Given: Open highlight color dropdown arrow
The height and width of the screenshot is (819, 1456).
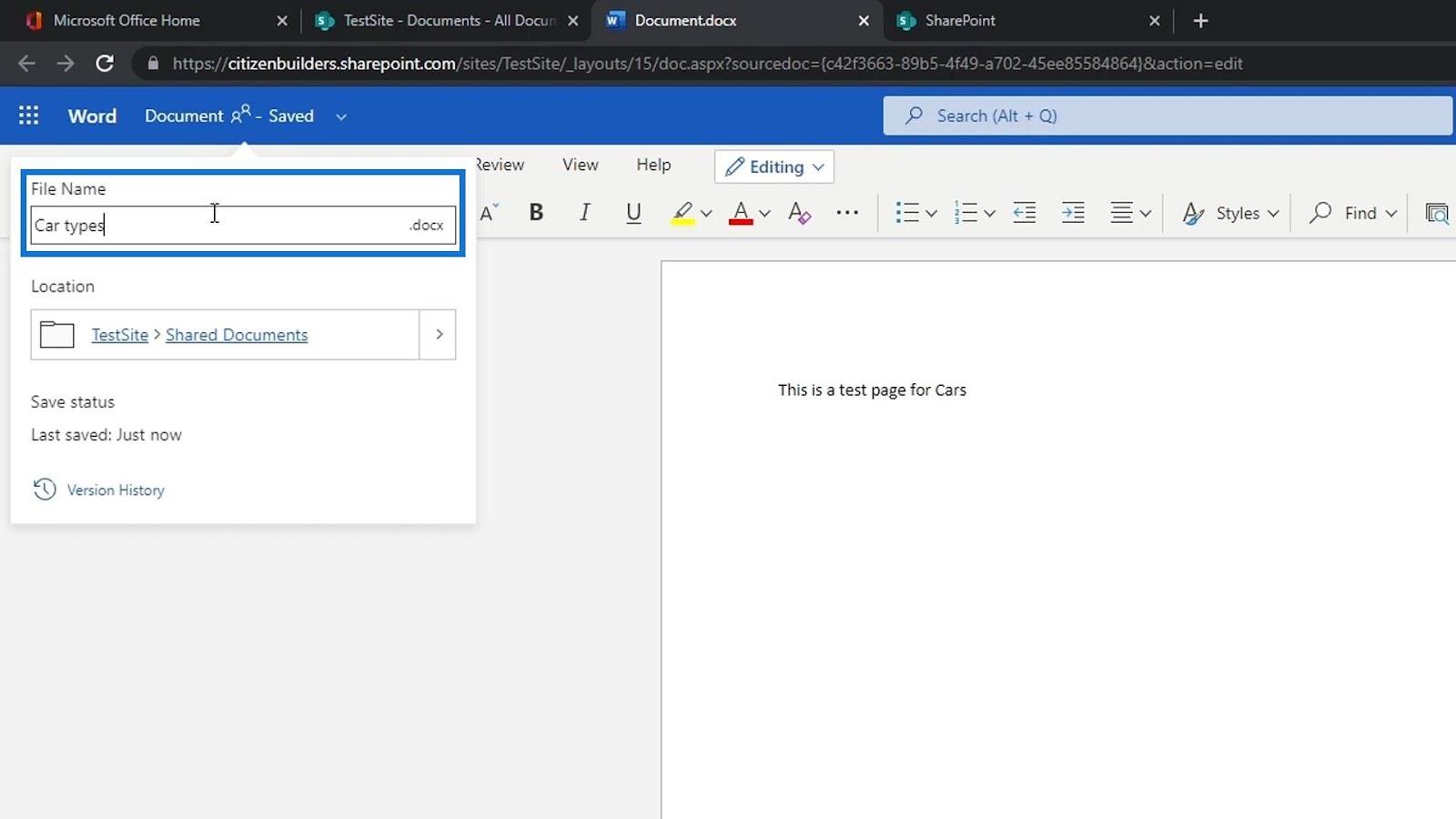Looking at the screenshot, I should (x=706, y=214).
